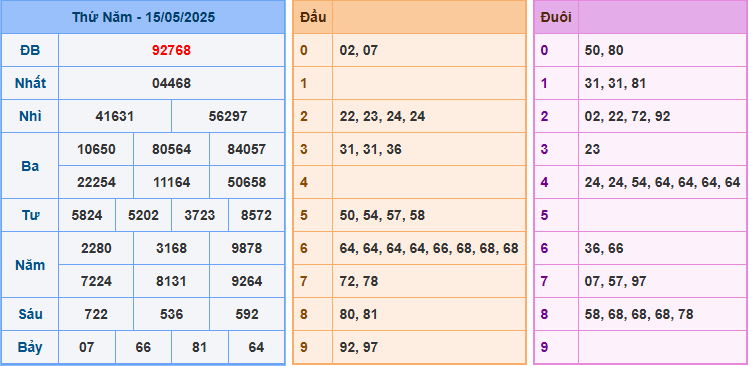Screen dimensions: 749x366
Task: Click the Bảy prize cell 07
Action: coord(87,347)
